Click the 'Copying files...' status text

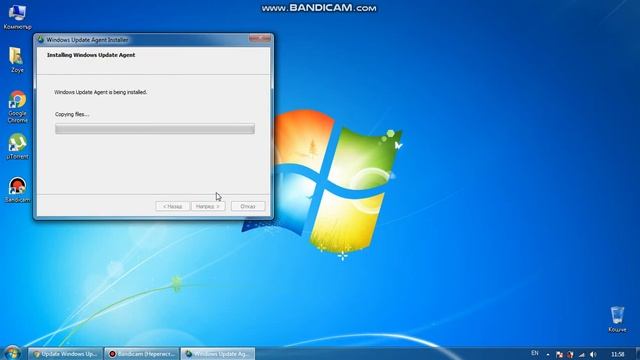tap(72, 114)
